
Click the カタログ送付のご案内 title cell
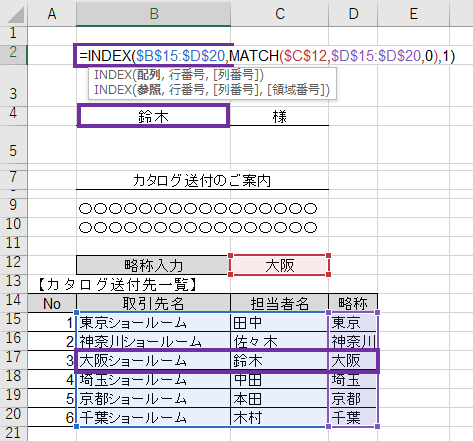(x=202, y=180)
